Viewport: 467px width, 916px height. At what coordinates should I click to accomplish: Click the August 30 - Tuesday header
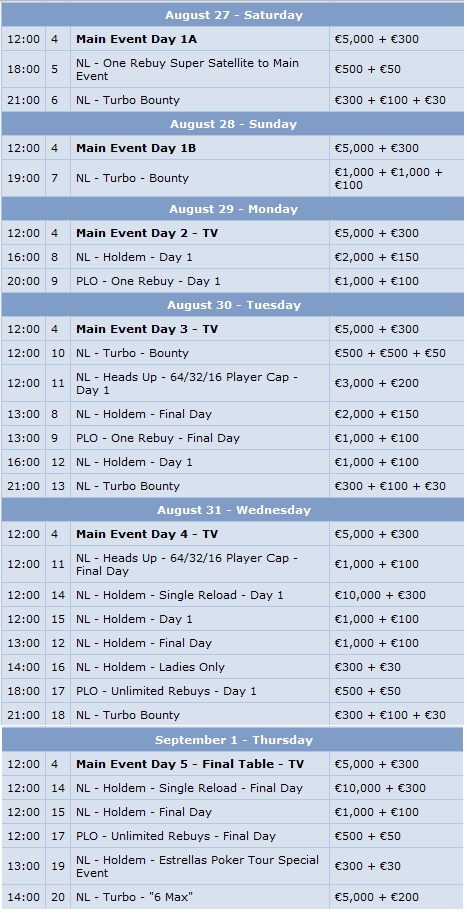(233, 305)
